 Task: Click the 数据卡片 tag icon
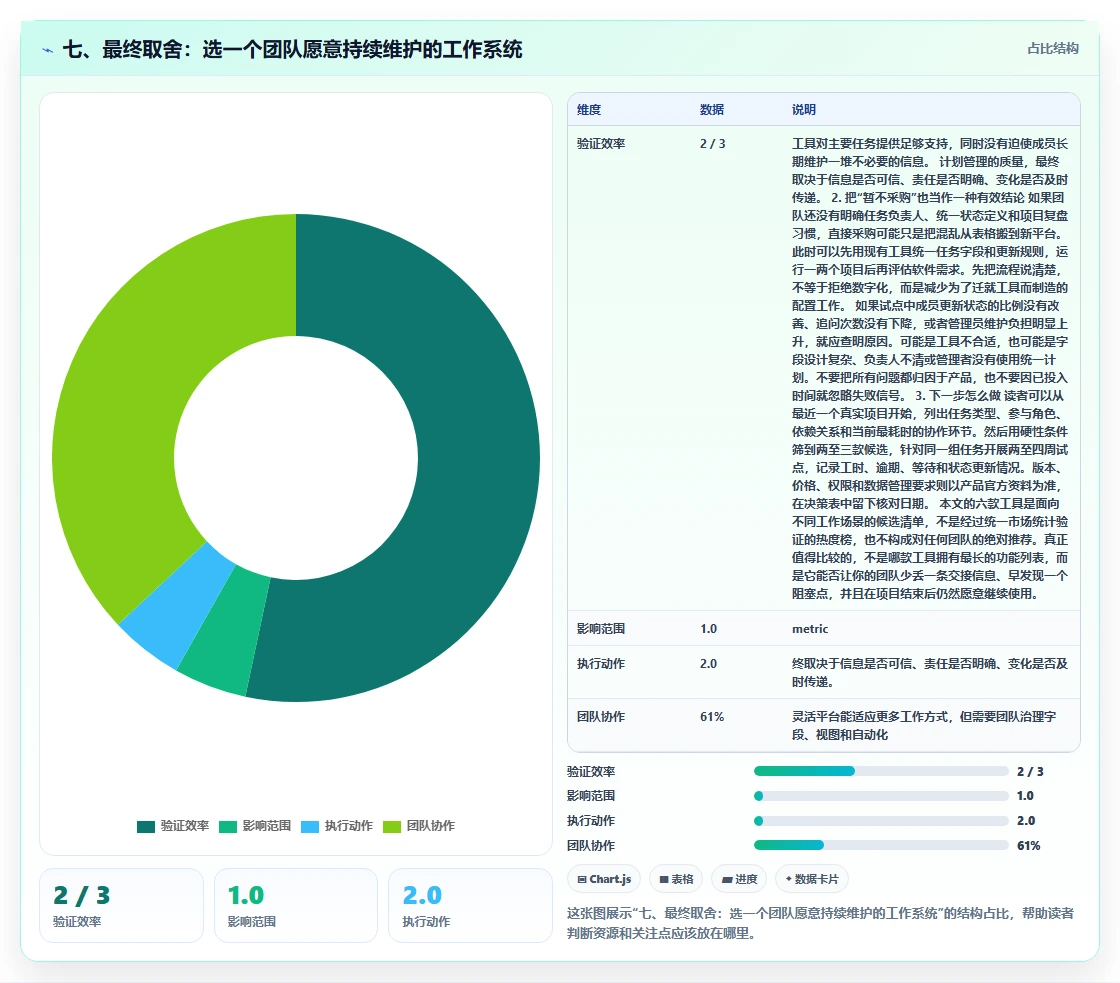pos(789,879)
